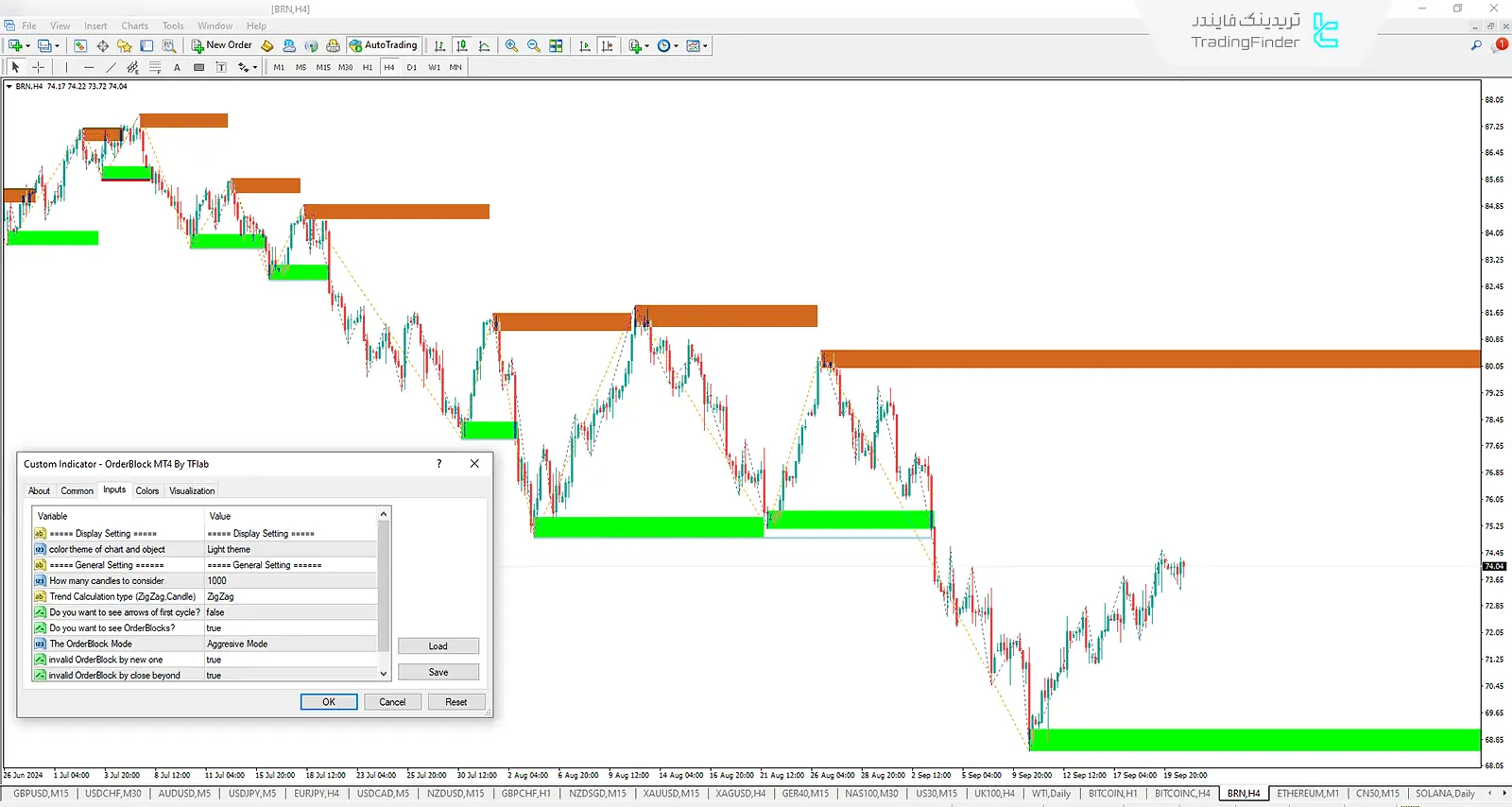Zoom in on the chart
The width and height of the screenshot is (1512, 807).
click(511, 45)
